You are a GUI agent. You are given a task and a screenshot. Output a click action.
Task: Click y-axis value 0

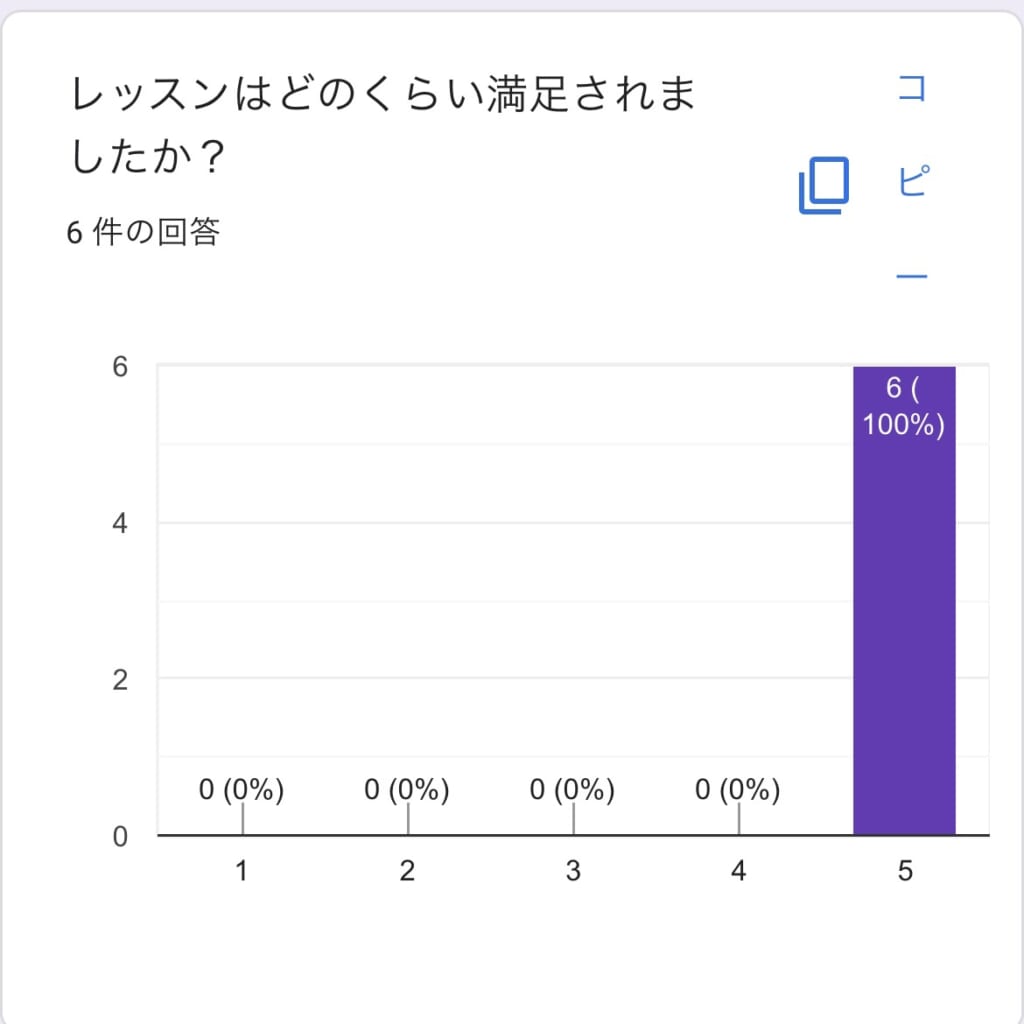pyautogui.click(x=120, y=837)
